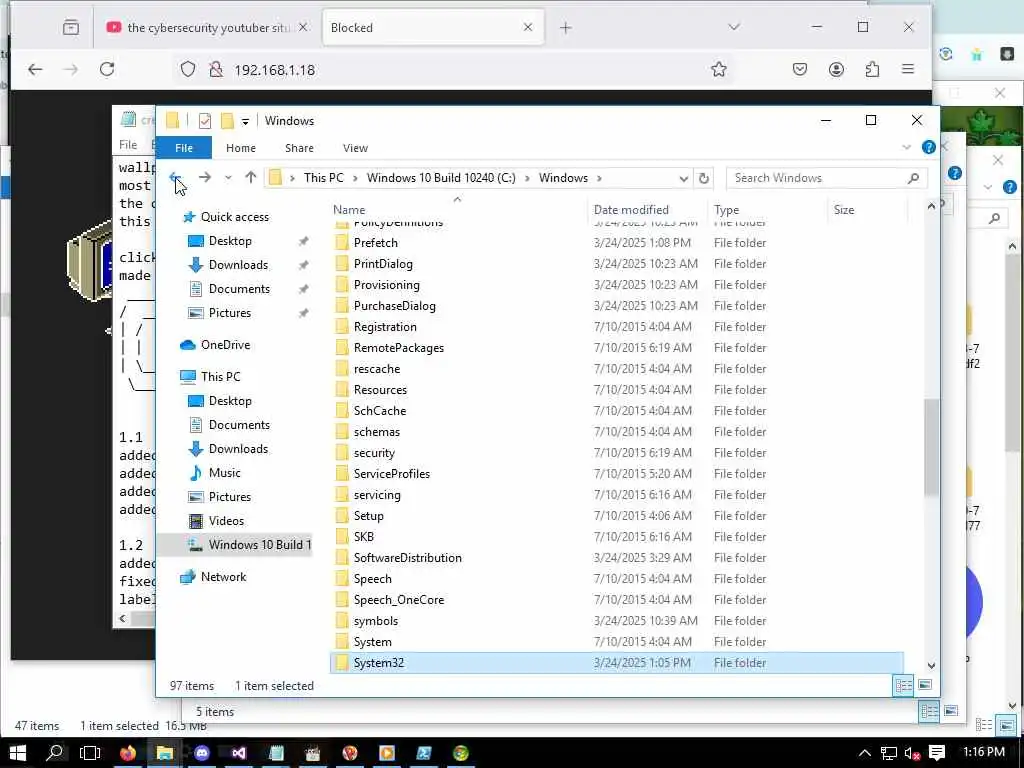Click the Forward arrow in the Windows Explorer window

pos(204,178)
